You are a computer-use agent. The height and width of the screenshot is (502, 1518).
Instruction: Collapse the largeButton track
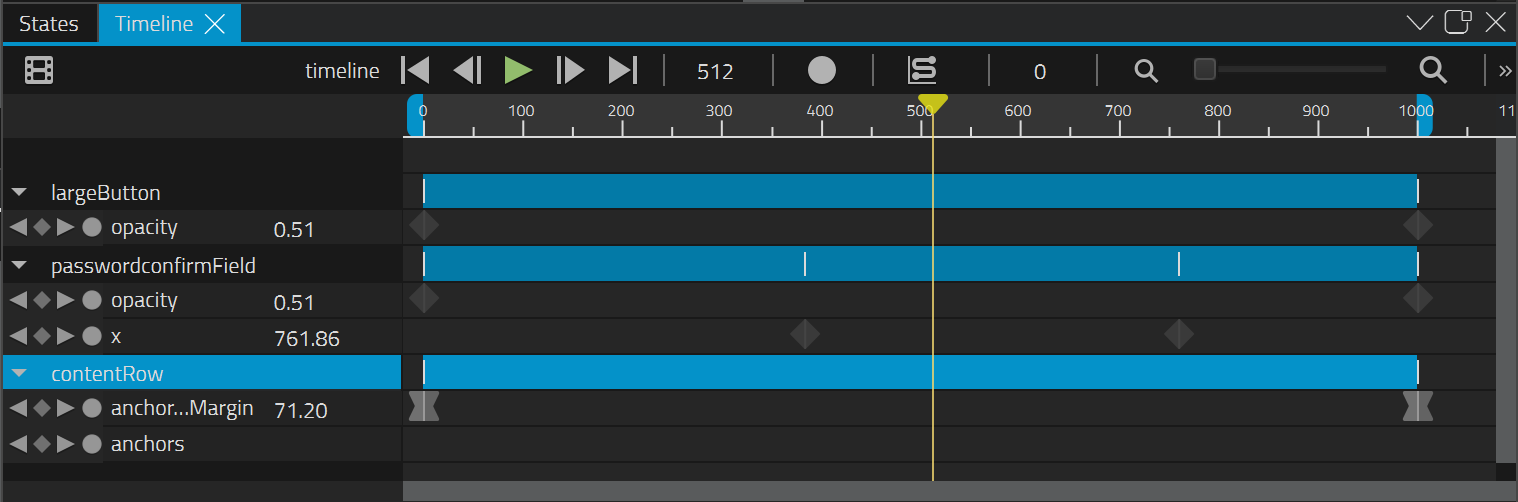click(19, 193)
